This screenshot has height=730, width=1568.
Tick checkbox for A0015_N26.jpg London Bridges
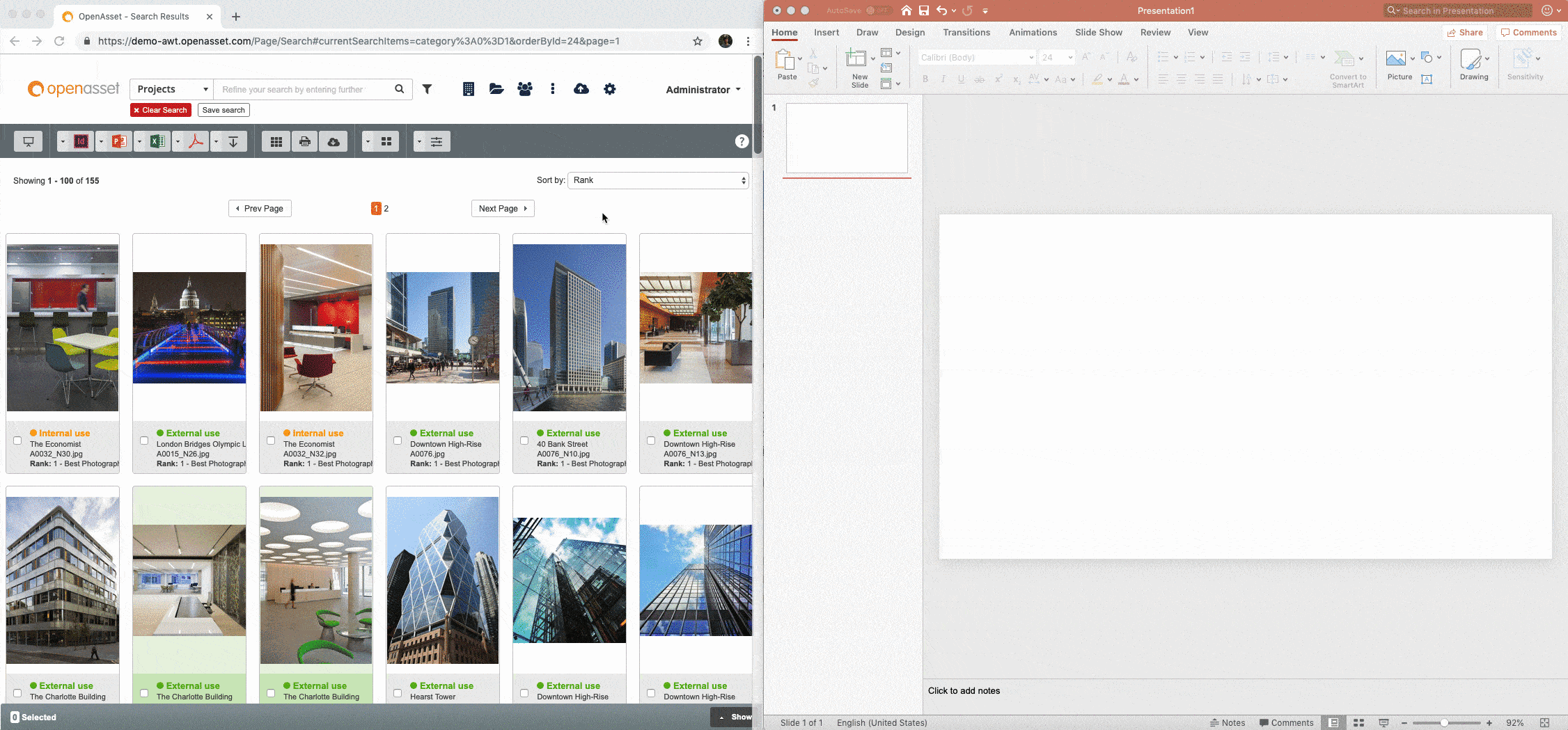coord(144,441)
